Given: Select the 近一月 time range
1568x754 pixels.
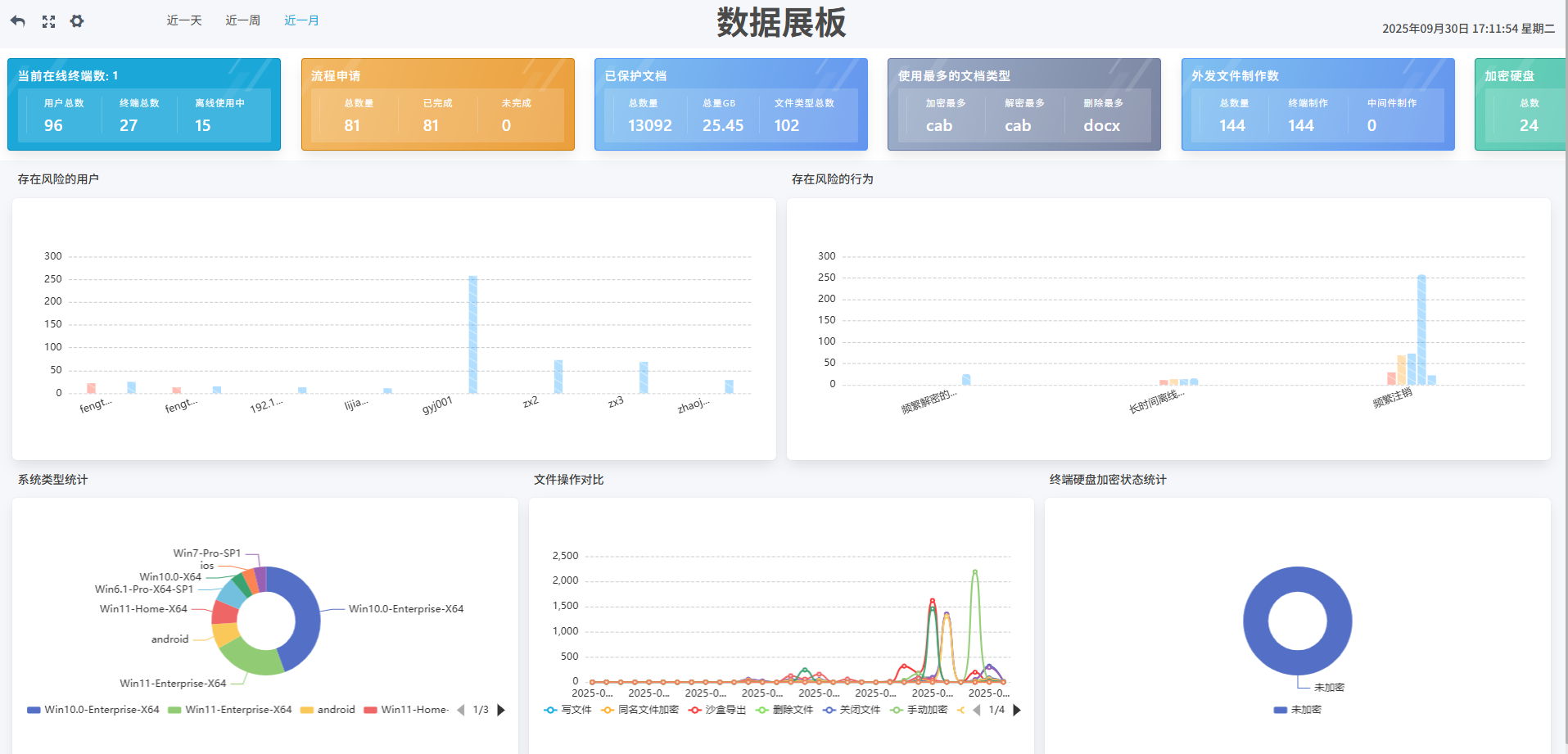Looking at the screenshot, I should pos(301,20).
